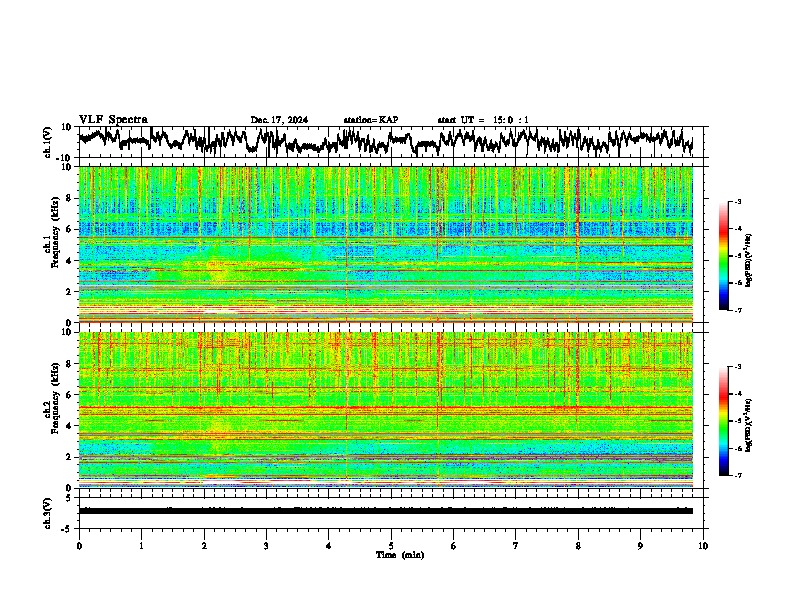Click the "2" kHz tick on ch.2 spectrogram
Image resolution: width=792 pixels, height=612 pixels.
click(x=69, y=457)
